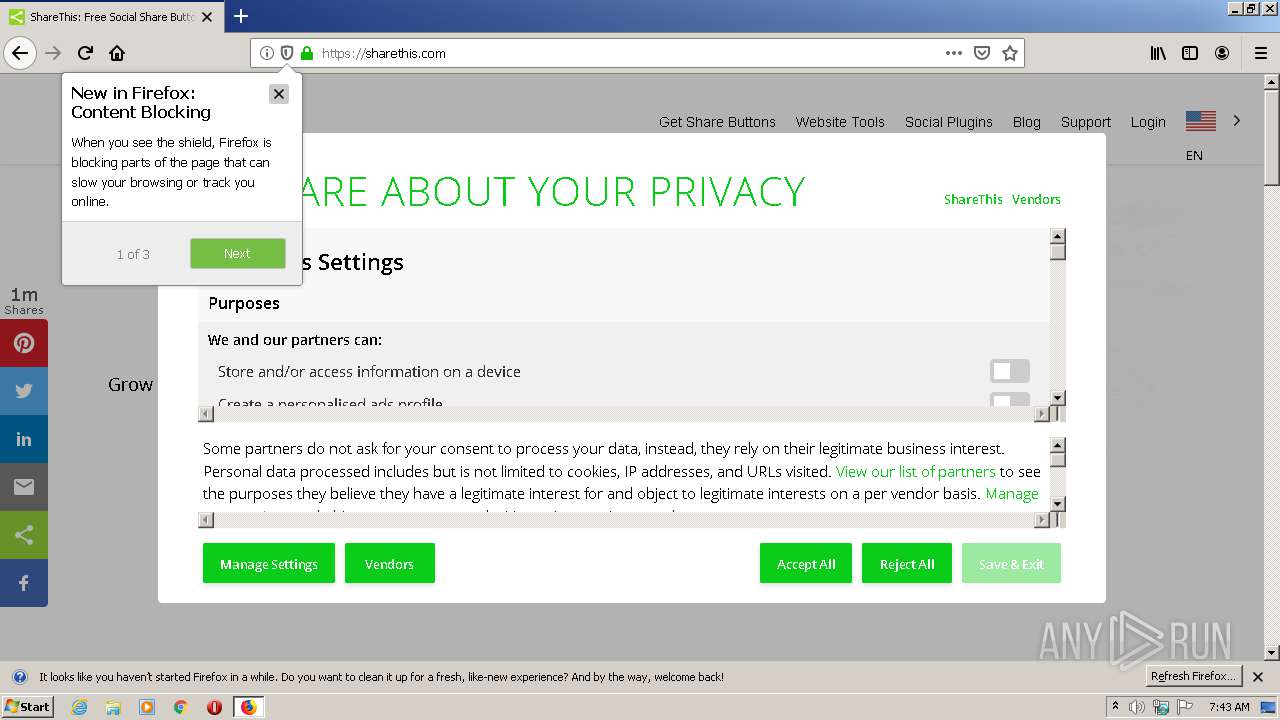Toggle 'Store and/or access information on a device'

1009,371
